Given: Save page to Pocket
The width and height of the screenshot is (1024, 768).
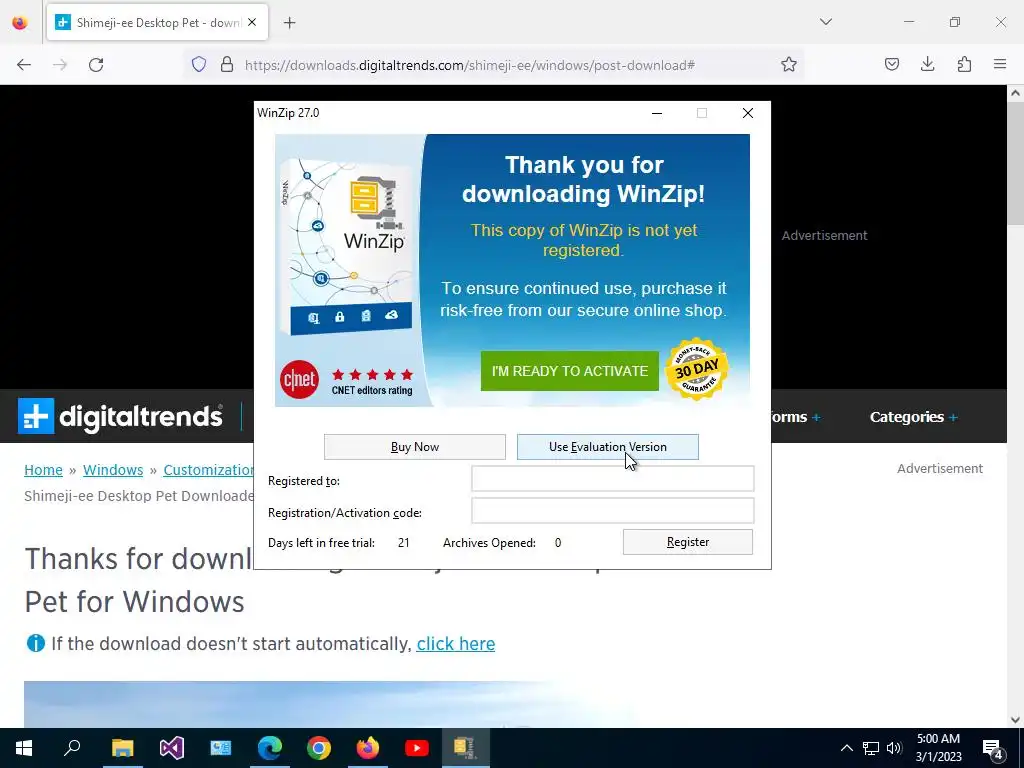Looking at the screenshot, I should pyautogui.click(x=892, y=65).
